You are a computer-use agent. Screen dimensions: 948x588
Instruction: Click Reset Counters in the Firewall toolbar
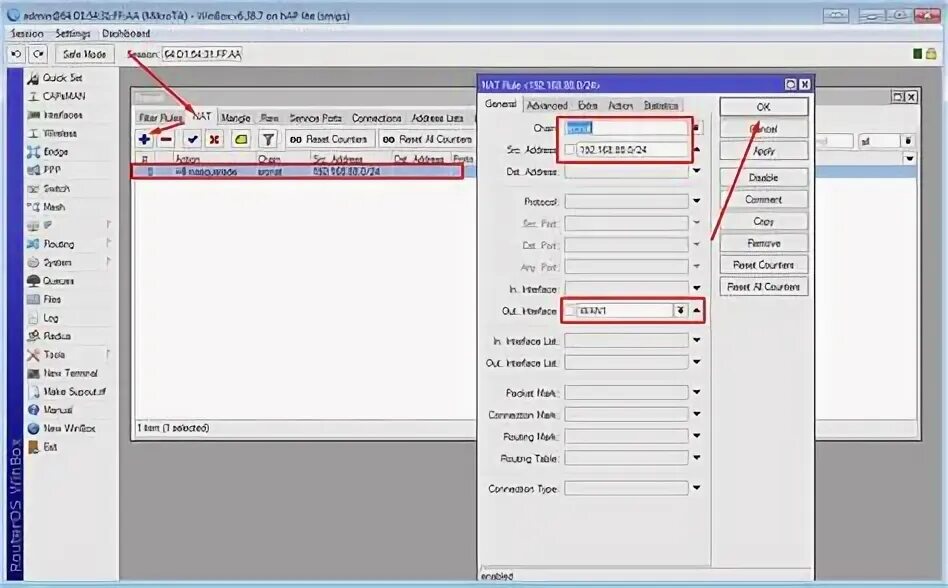coord(329,140)
